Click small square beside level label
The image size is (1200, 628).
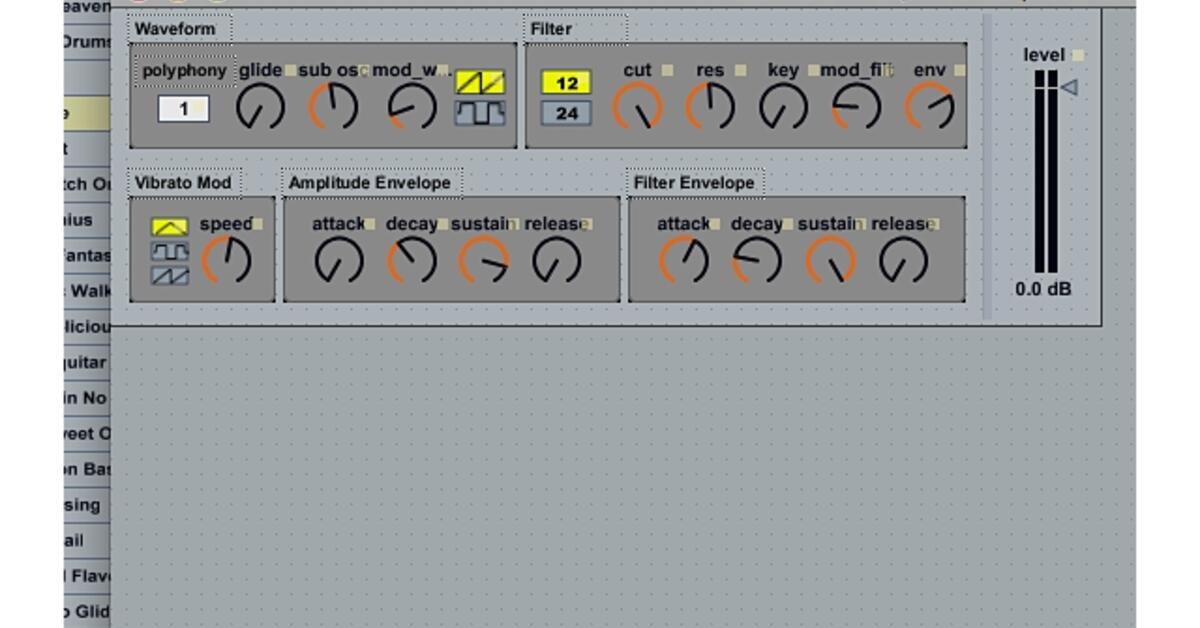coord(1078,55)
